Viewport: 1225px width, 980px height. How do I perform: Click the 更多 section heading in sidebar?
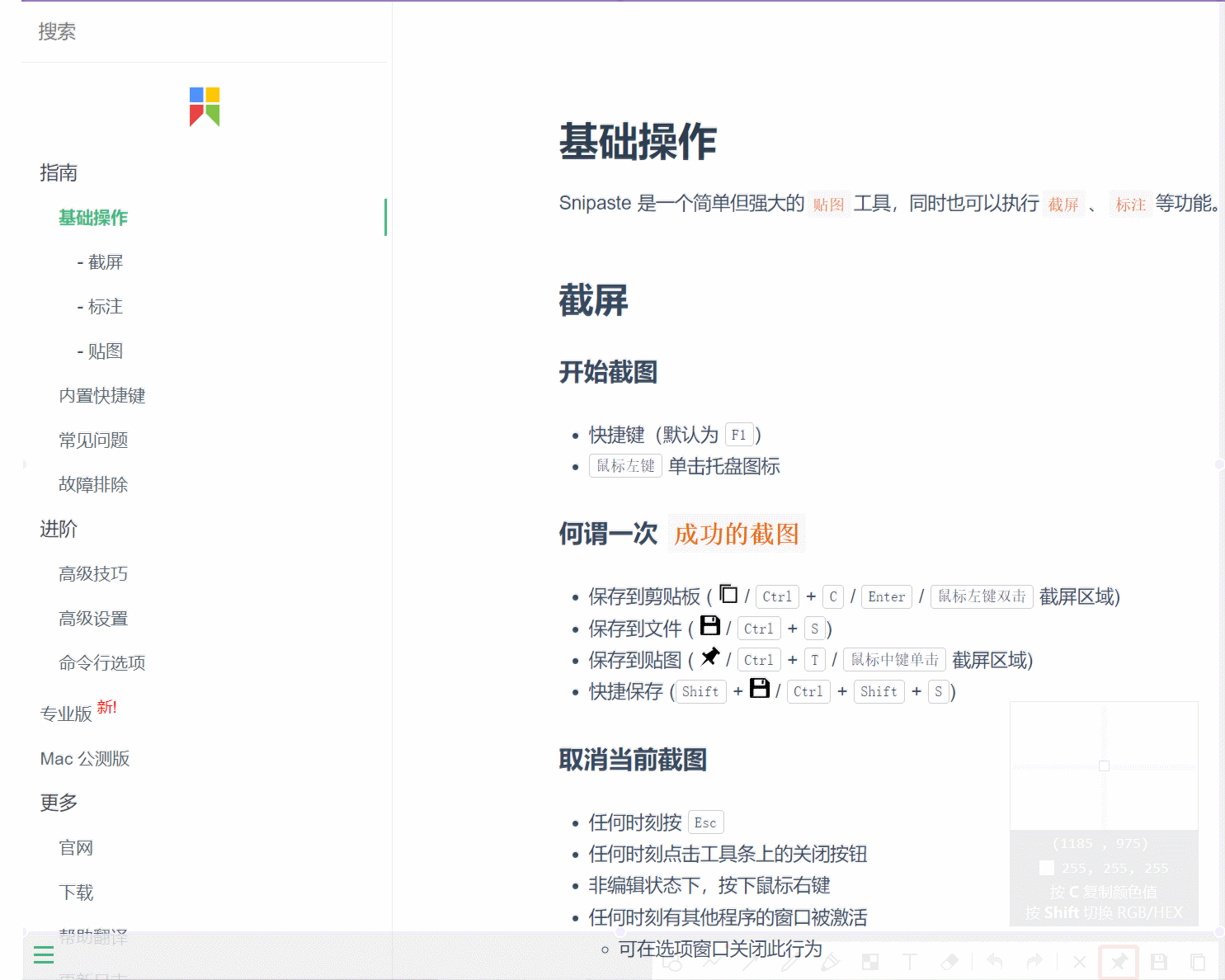point(59,803)
